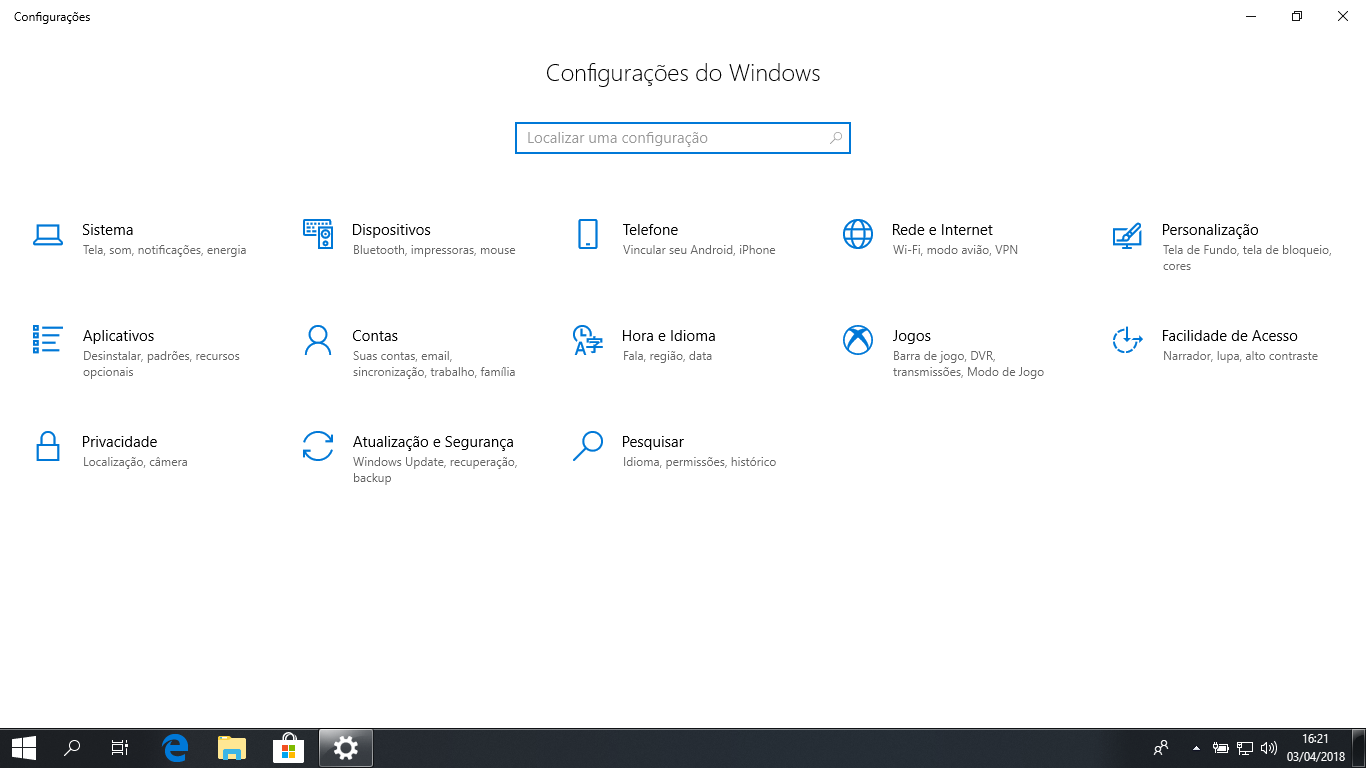This screenshot has width=1366, height=768.
Task: Open the Telefone phone icon
Action: (x=588, y=234)
